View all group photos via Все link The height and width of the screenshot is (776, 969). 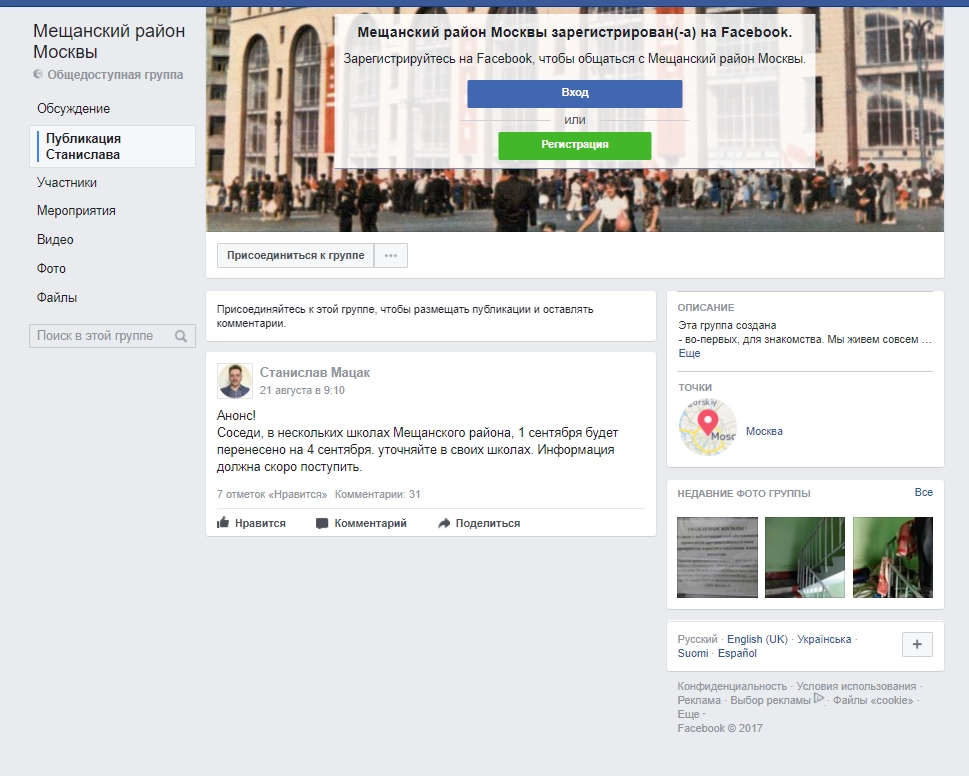923,493
